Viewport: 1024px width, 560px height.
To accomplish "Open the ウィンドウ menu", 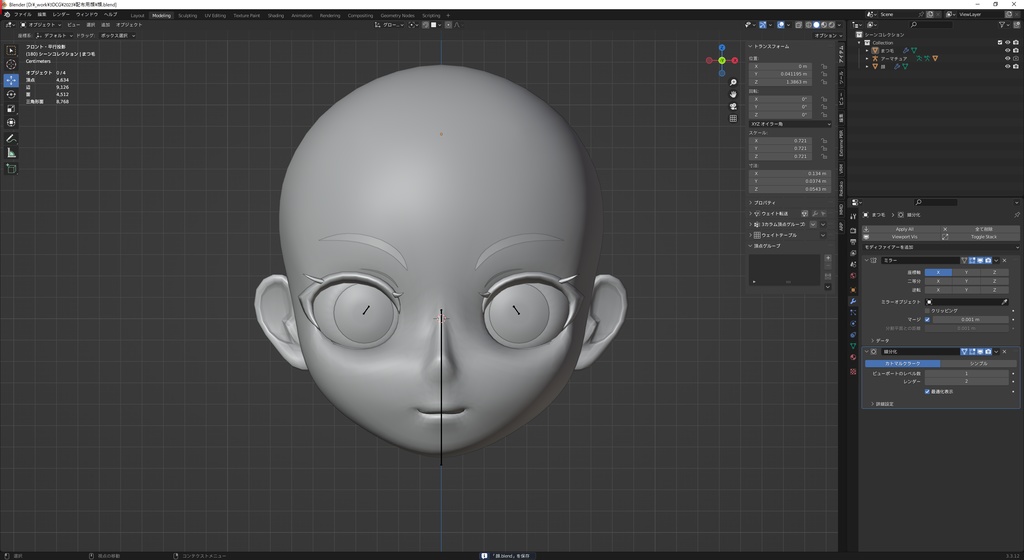I will (87, 14).
